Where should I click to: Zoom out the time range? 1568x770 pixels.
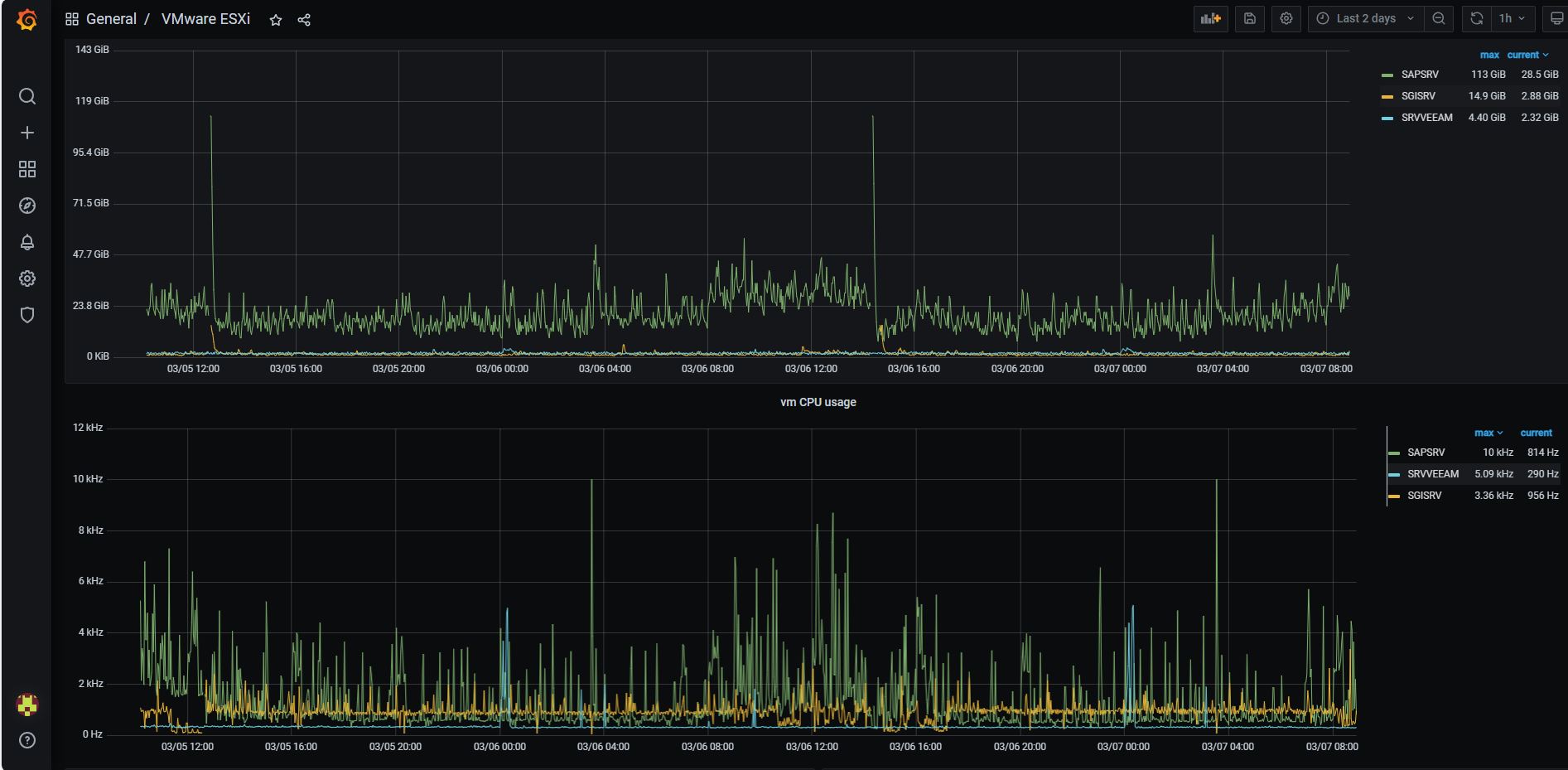coord(1439,18)
